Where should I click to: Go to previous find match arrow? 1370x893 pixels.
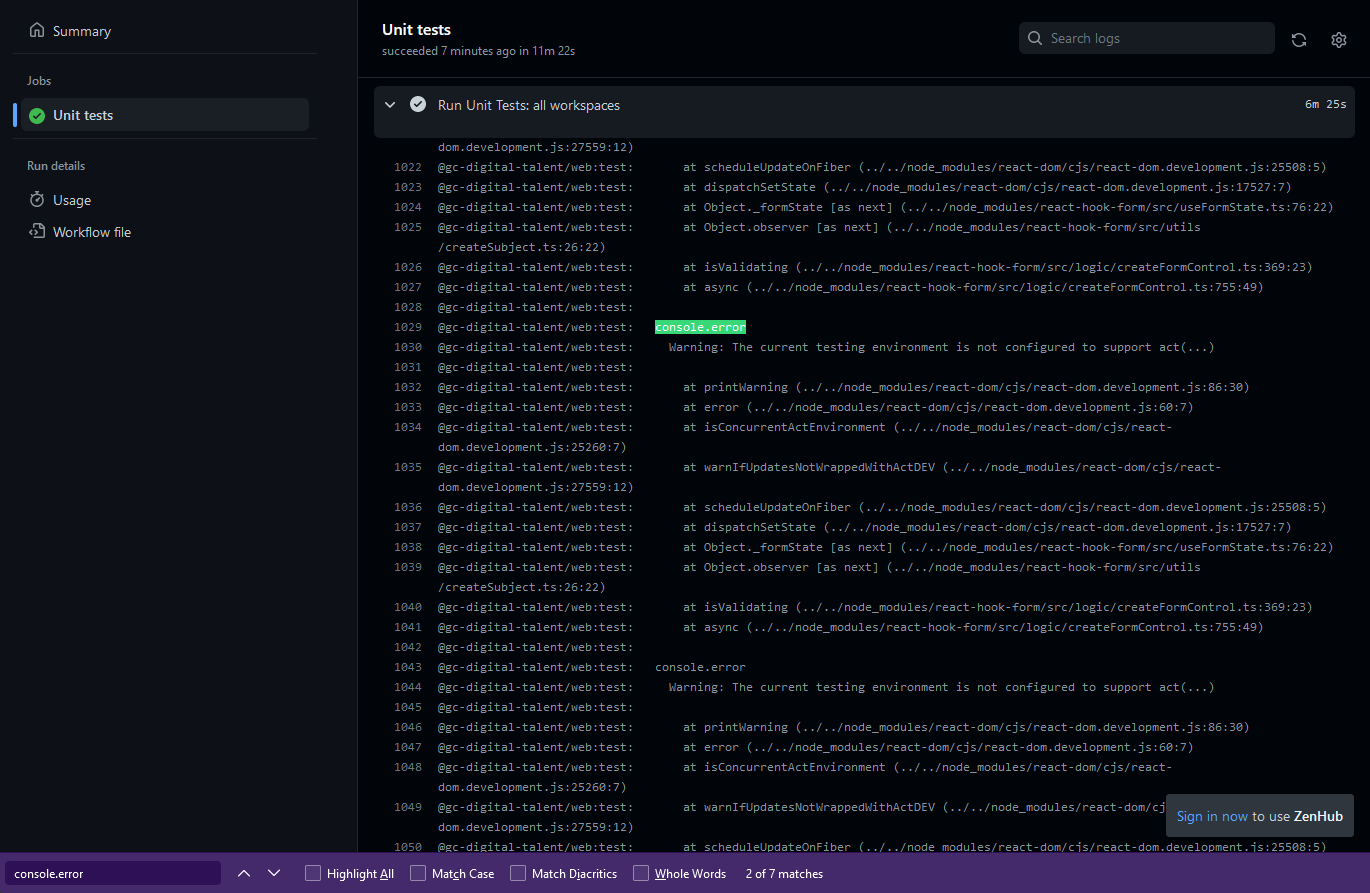point(244,873)
